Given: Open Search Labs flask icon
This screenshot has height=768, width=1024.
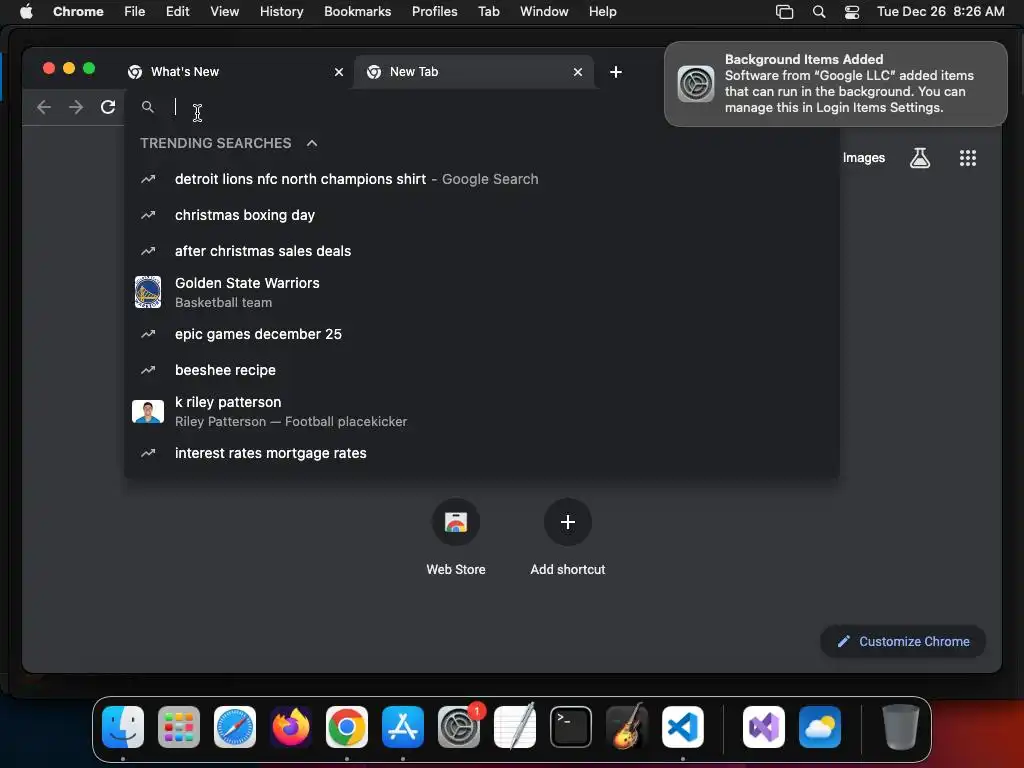Looking at the screenshot, I should click(x=920, y=158).
